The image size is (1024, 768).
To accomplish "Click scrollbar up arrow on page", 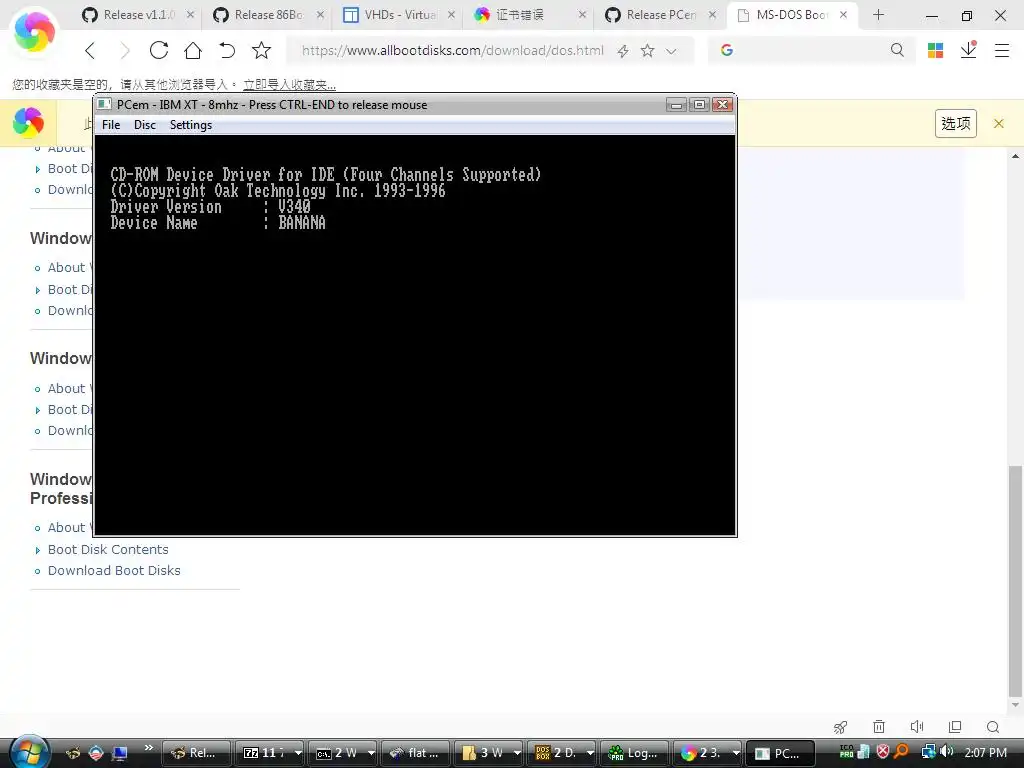I will point(1015,156).
